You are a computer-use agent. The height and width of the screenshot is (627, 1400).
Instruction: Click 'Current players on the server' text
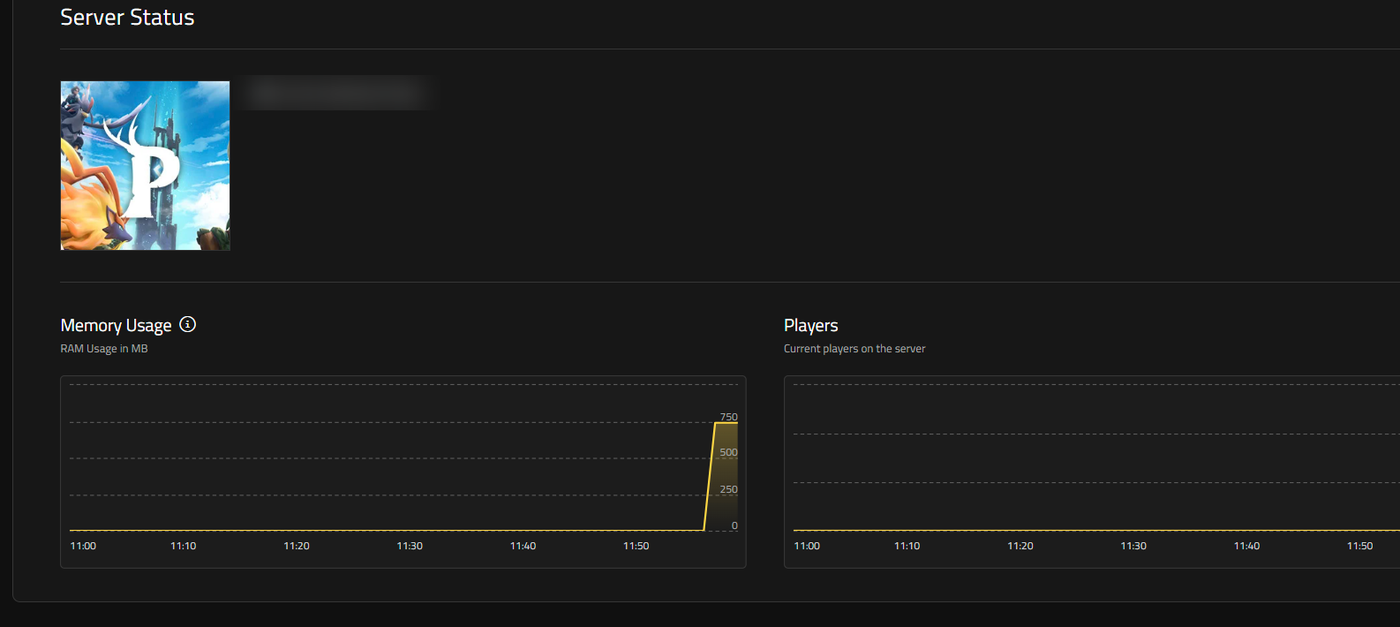point(855,349)
